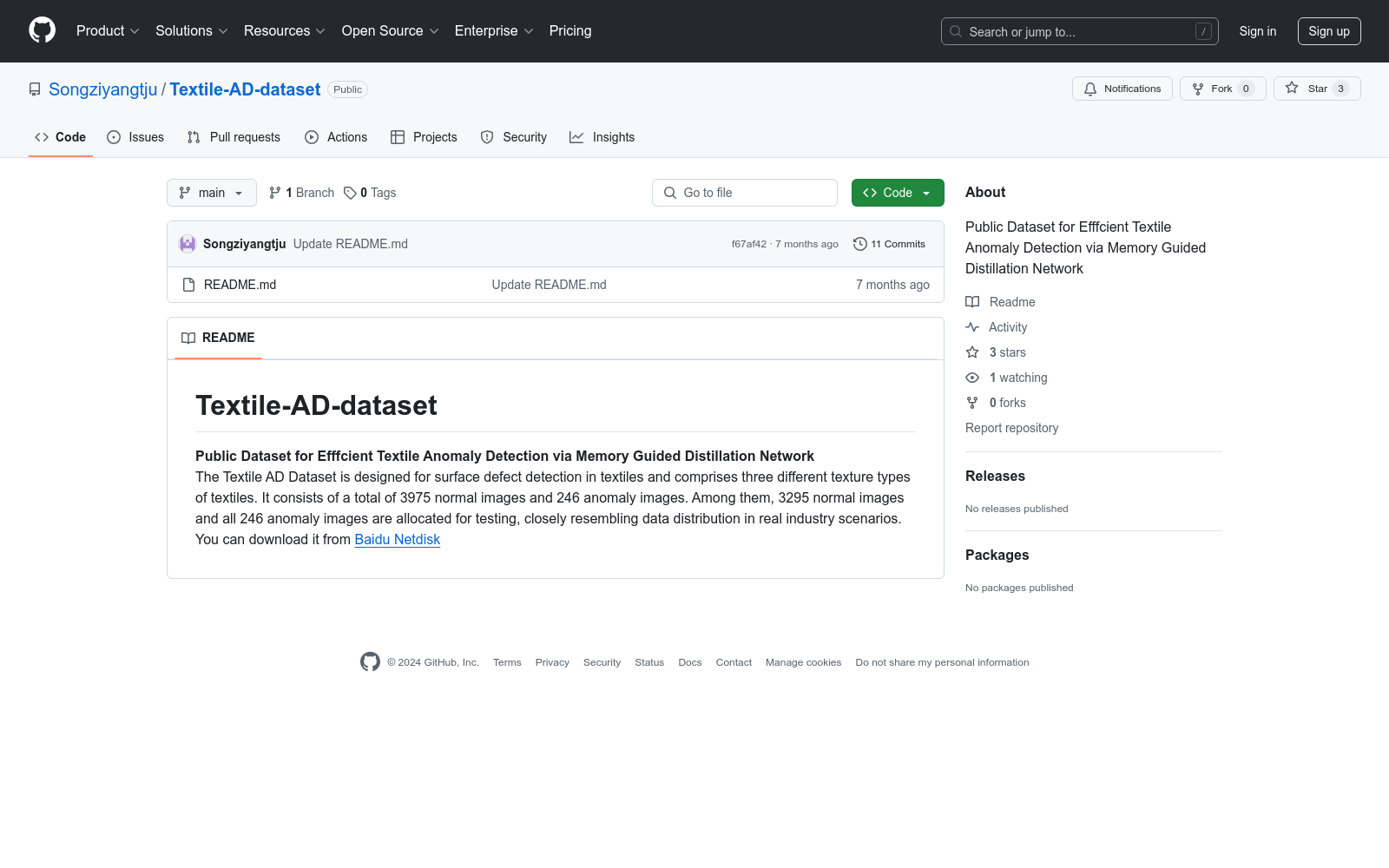Click the book icon beside README heading
Viewport: 1389px width, 868px height.
click(188, 338)
